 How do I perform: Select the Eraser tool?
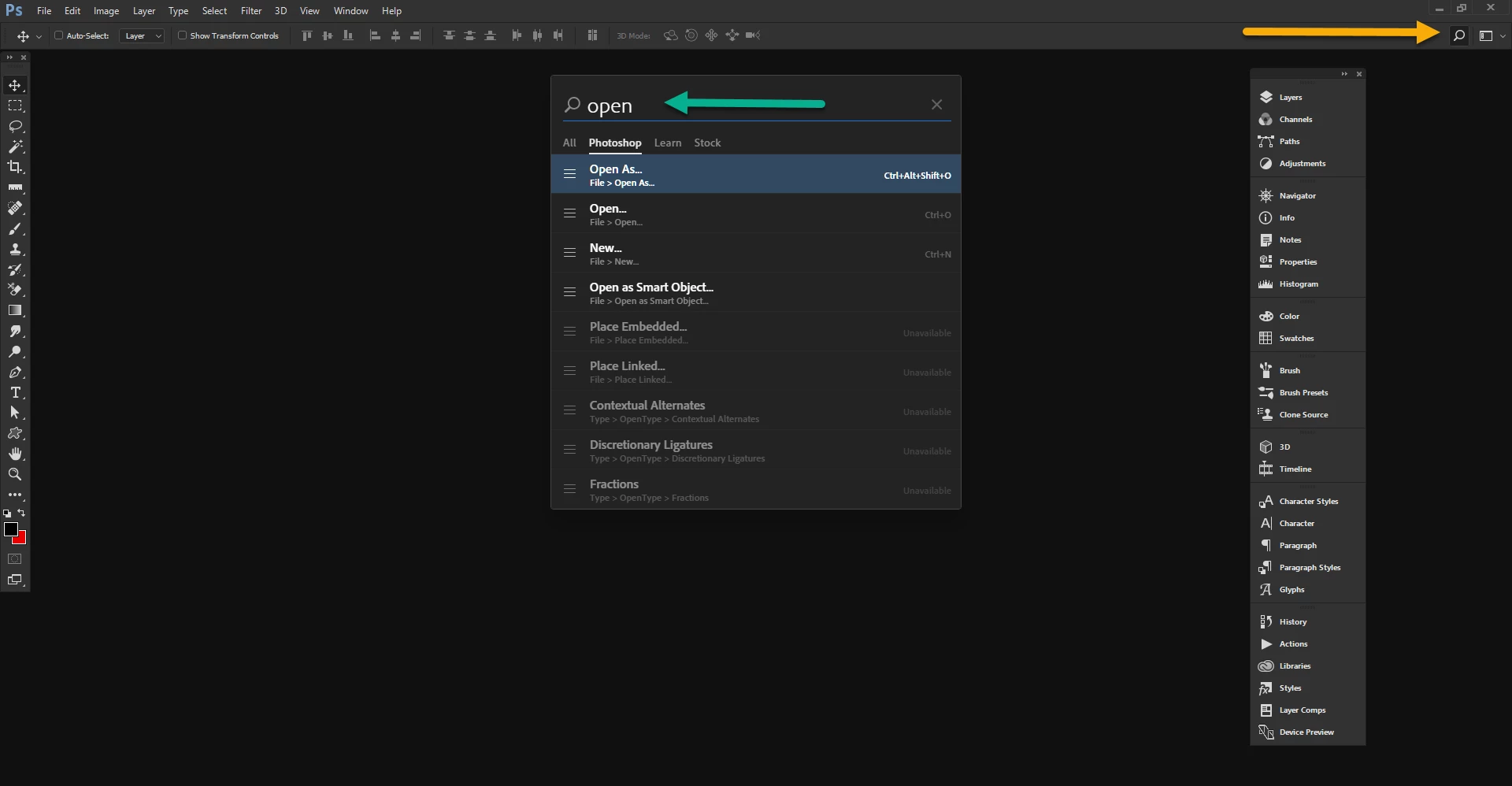15,290
